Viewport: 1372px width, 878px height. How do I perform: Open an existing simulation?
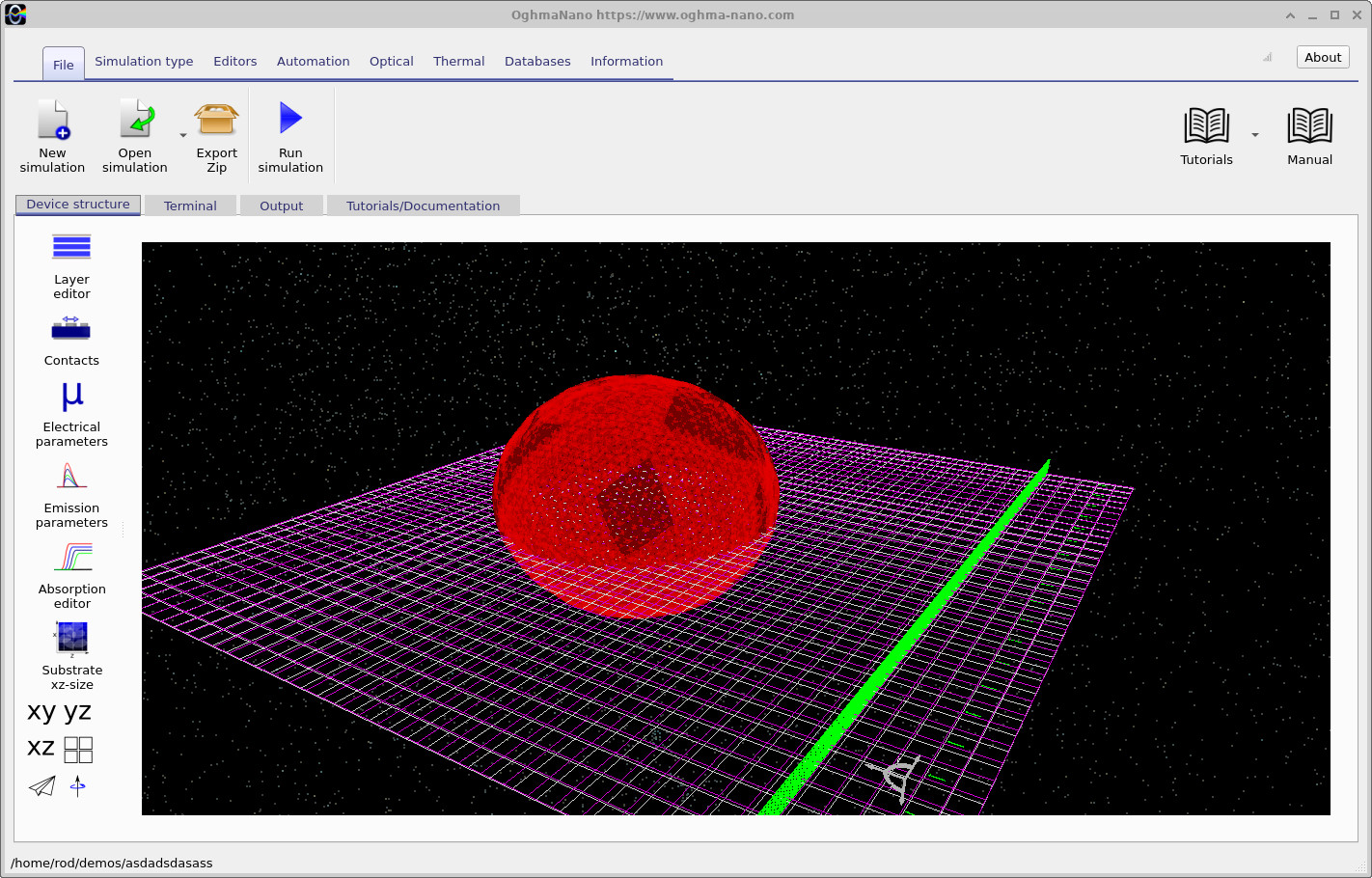tap(135, 137)
